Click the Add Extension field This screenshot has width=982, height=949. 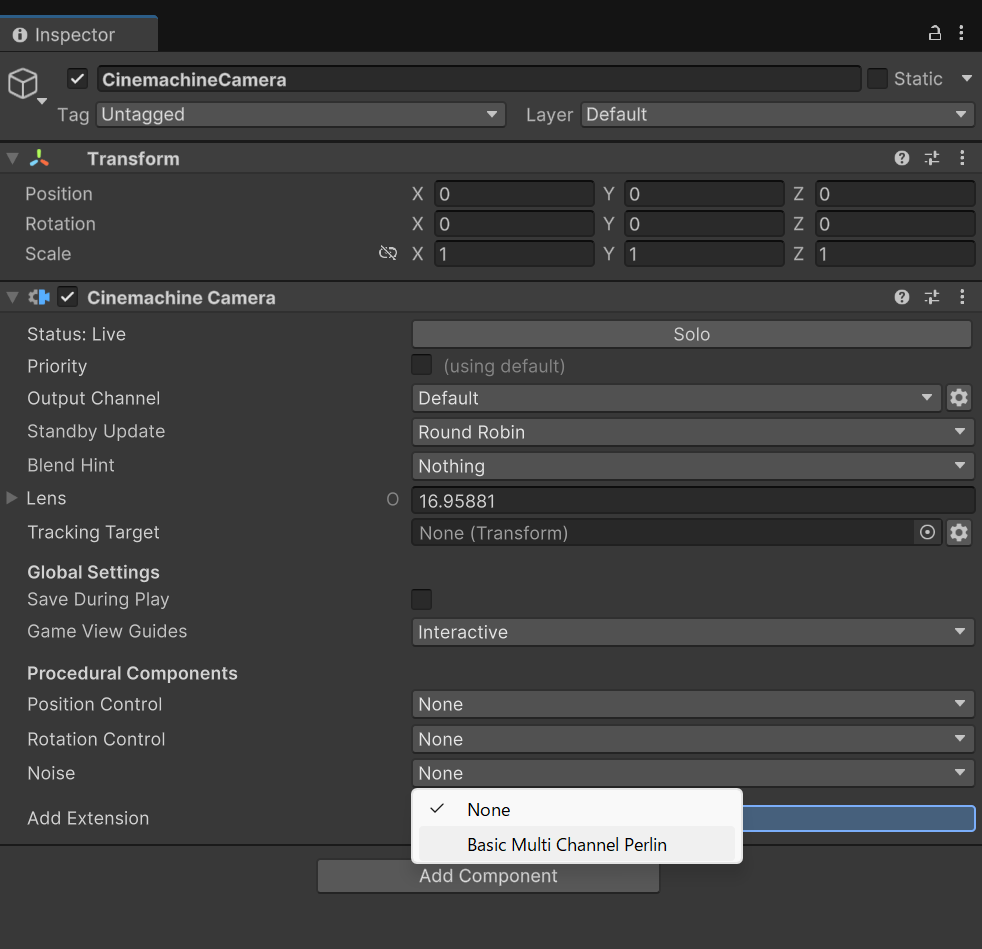[x=859, y=818]
